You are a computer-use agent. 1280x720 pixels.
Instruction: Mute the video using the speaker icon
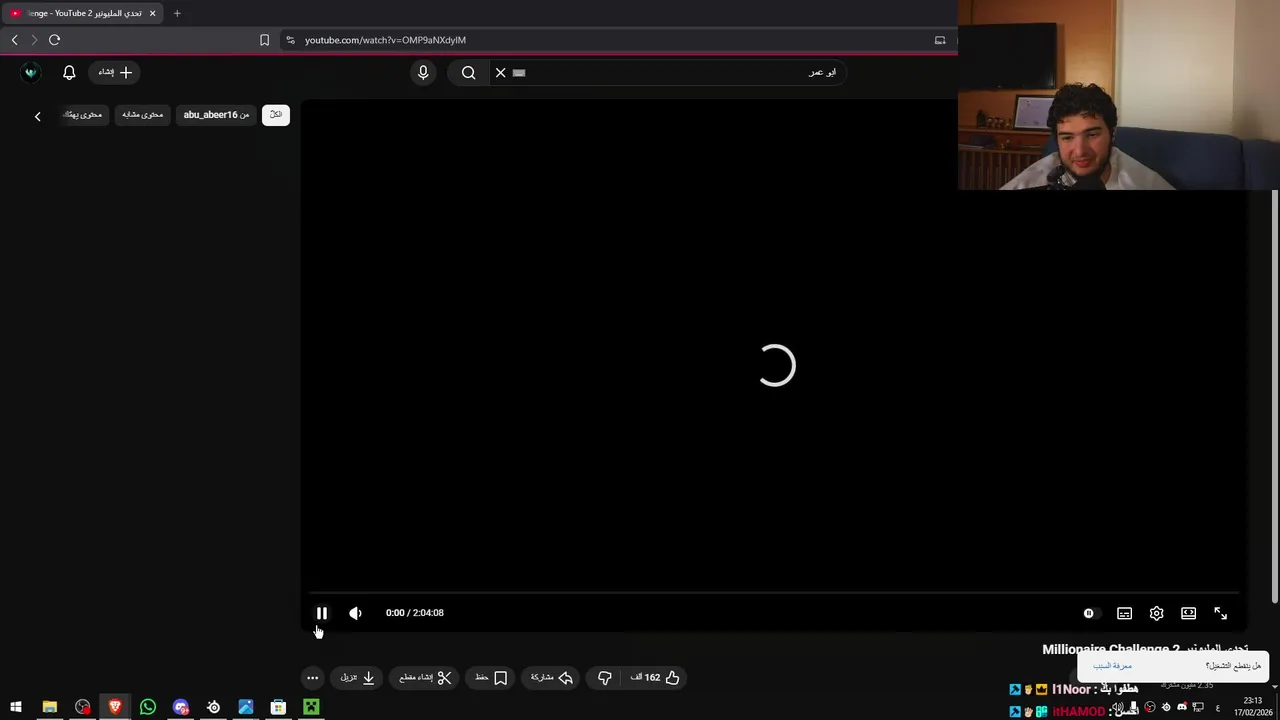(355, 613)
